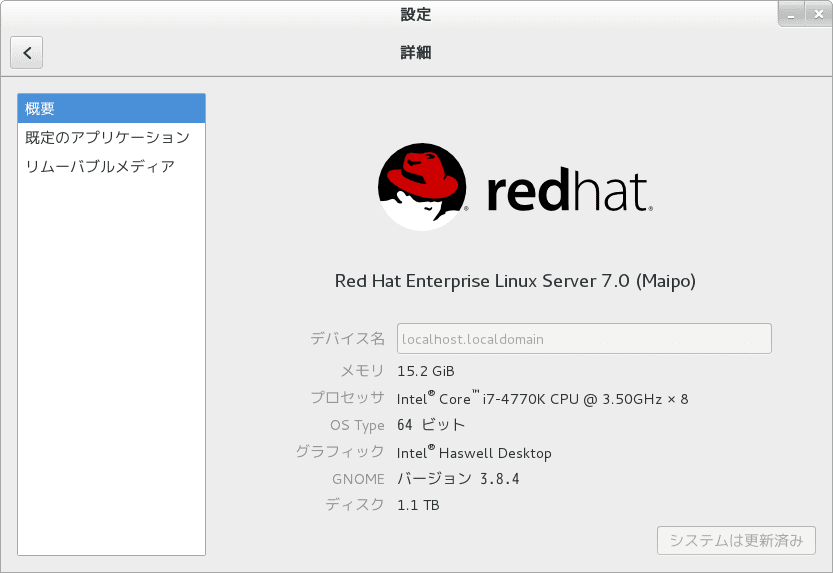833x573 pixels.
Task: Select 概要 in the sidebar
Action: pyautogui.click(x=112, y=108)
